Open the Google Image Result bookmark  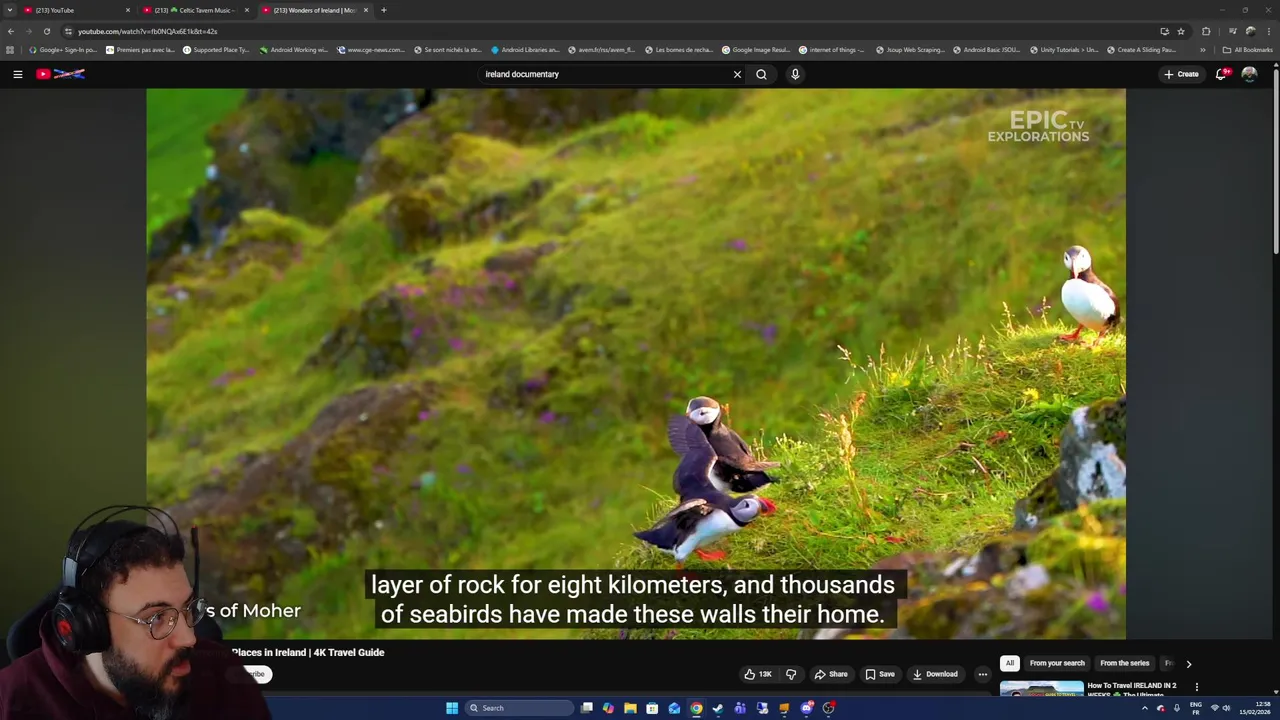coord(755,50)
